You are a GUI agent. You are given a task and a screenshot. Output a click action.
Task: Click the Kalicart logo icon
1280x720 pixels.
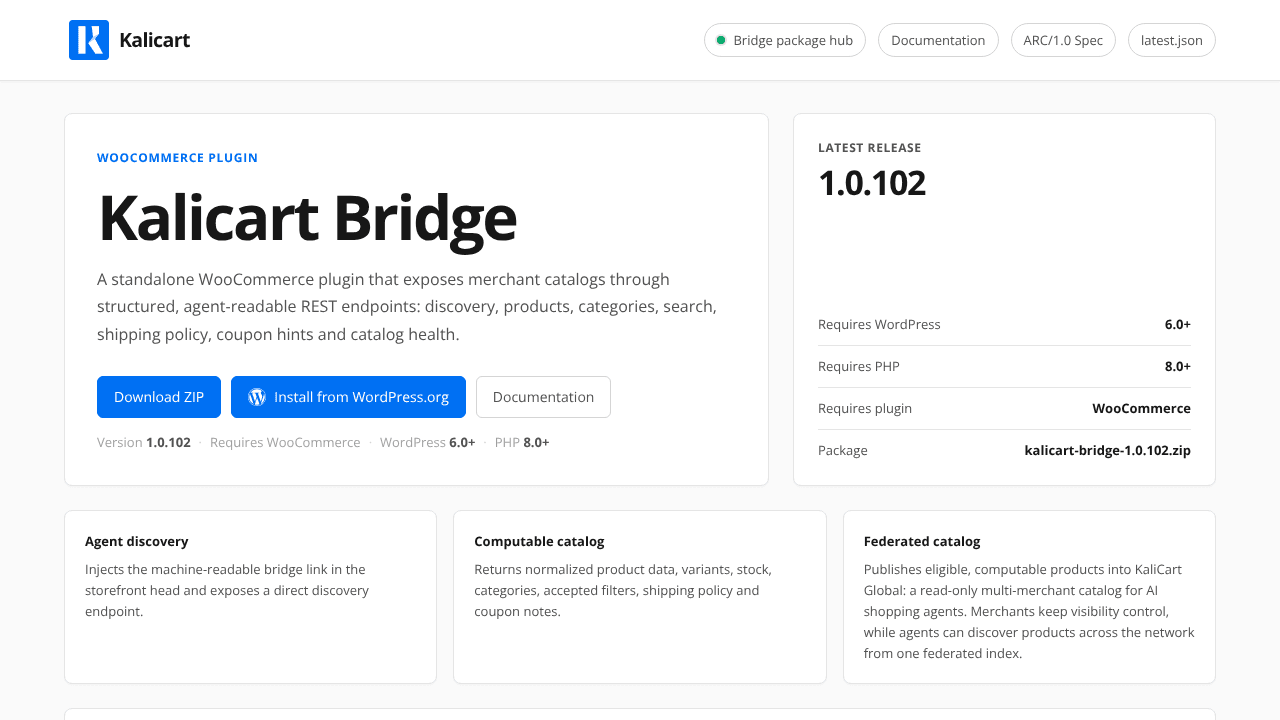point(89,40)
